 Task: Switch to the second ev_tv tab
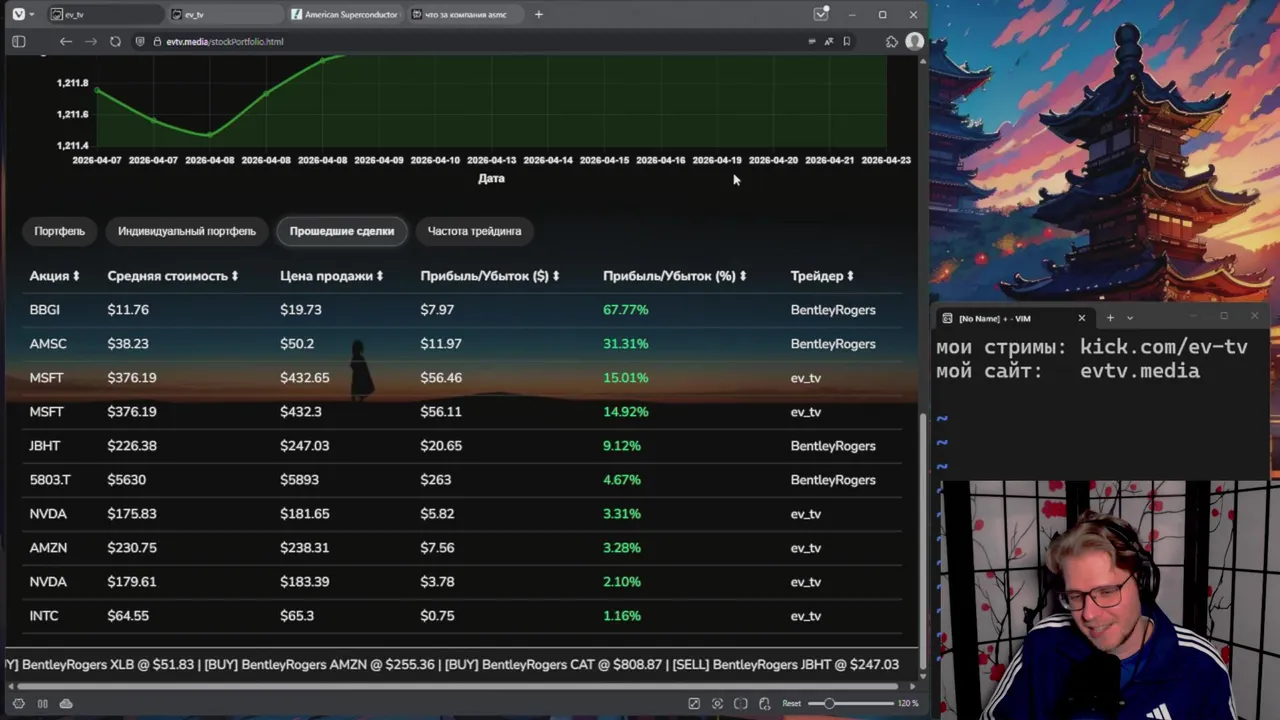tap(224, 14)
